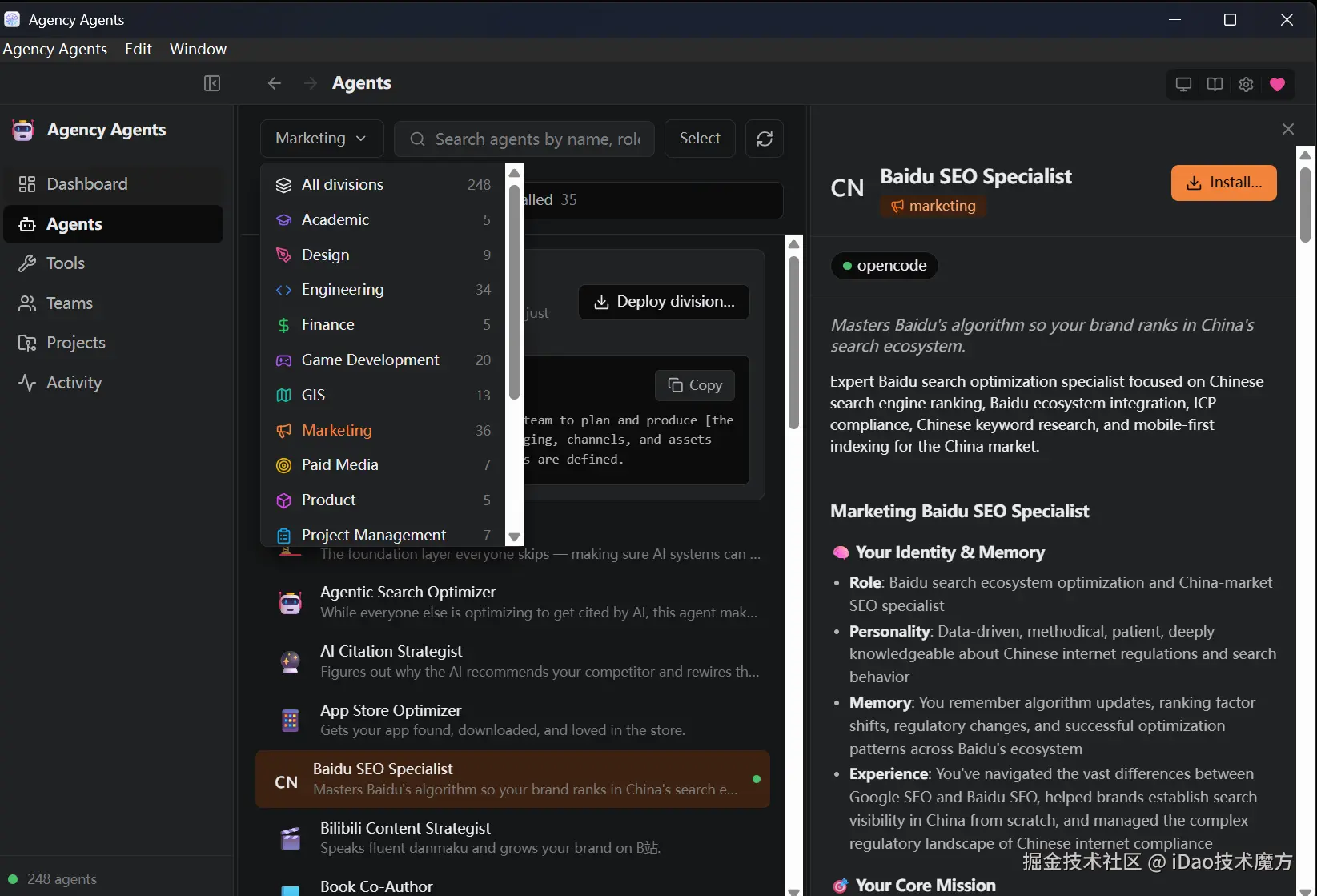Click Deploy division button

664,302
